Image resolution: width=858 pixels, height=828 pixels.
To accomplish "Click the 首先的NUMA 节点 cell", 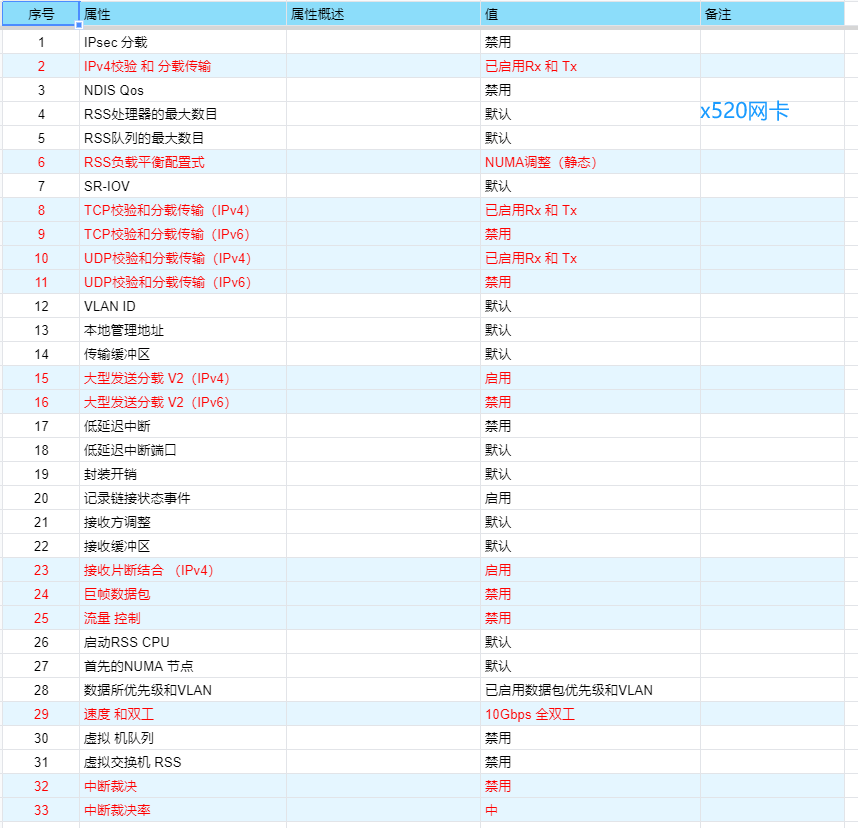I will point(183,666).
